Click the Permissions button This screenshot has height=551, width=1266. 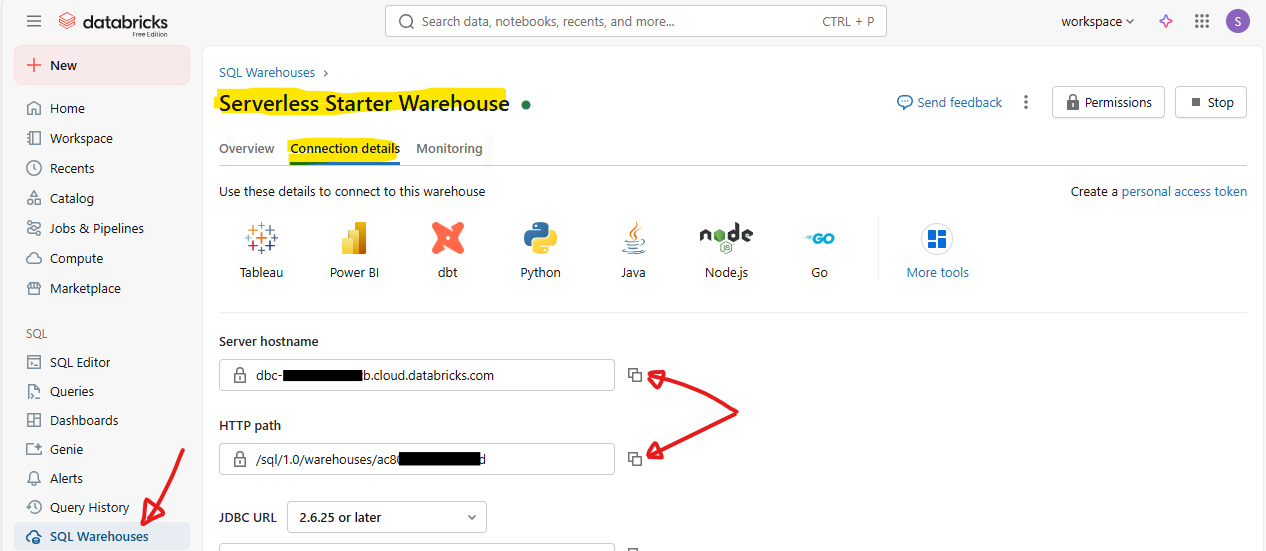pyautogui.click(x=1108, y=102)
